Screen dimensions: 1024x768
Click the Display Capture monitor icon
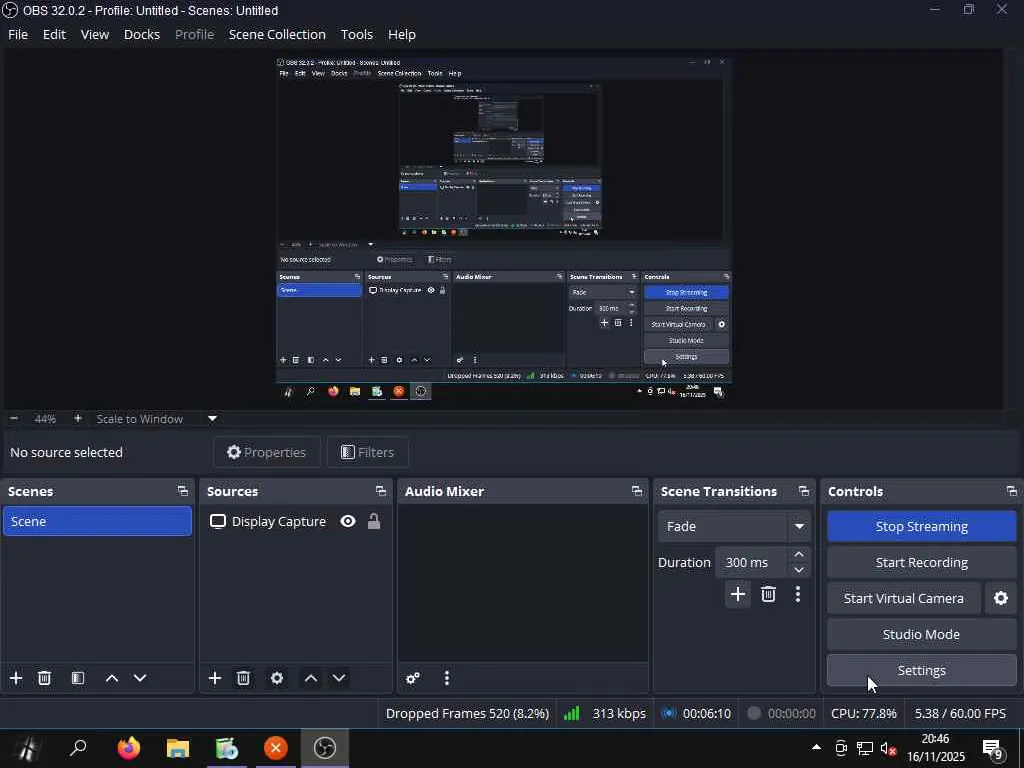tap(217, 521)
